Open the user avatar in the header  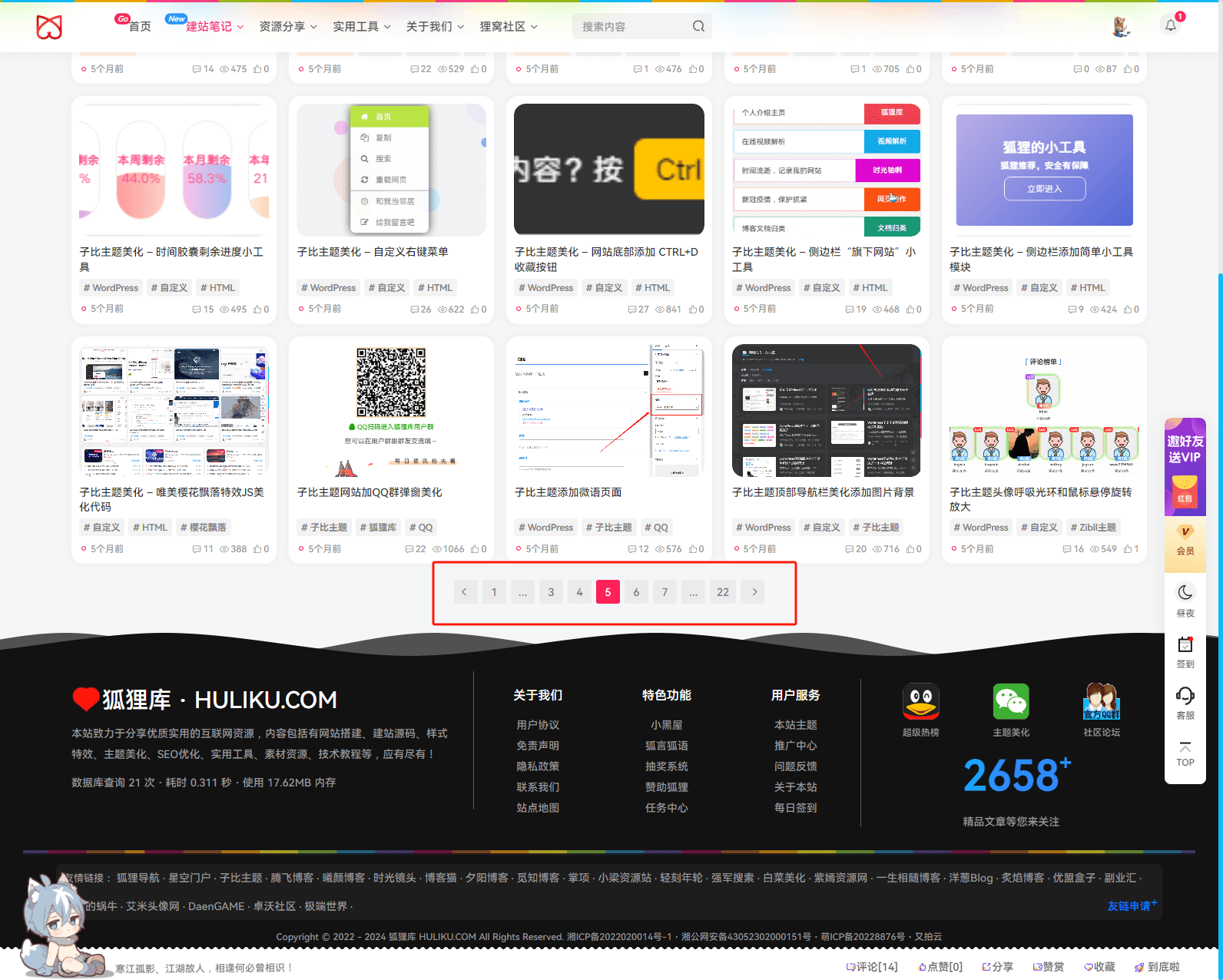point(1121,26)
